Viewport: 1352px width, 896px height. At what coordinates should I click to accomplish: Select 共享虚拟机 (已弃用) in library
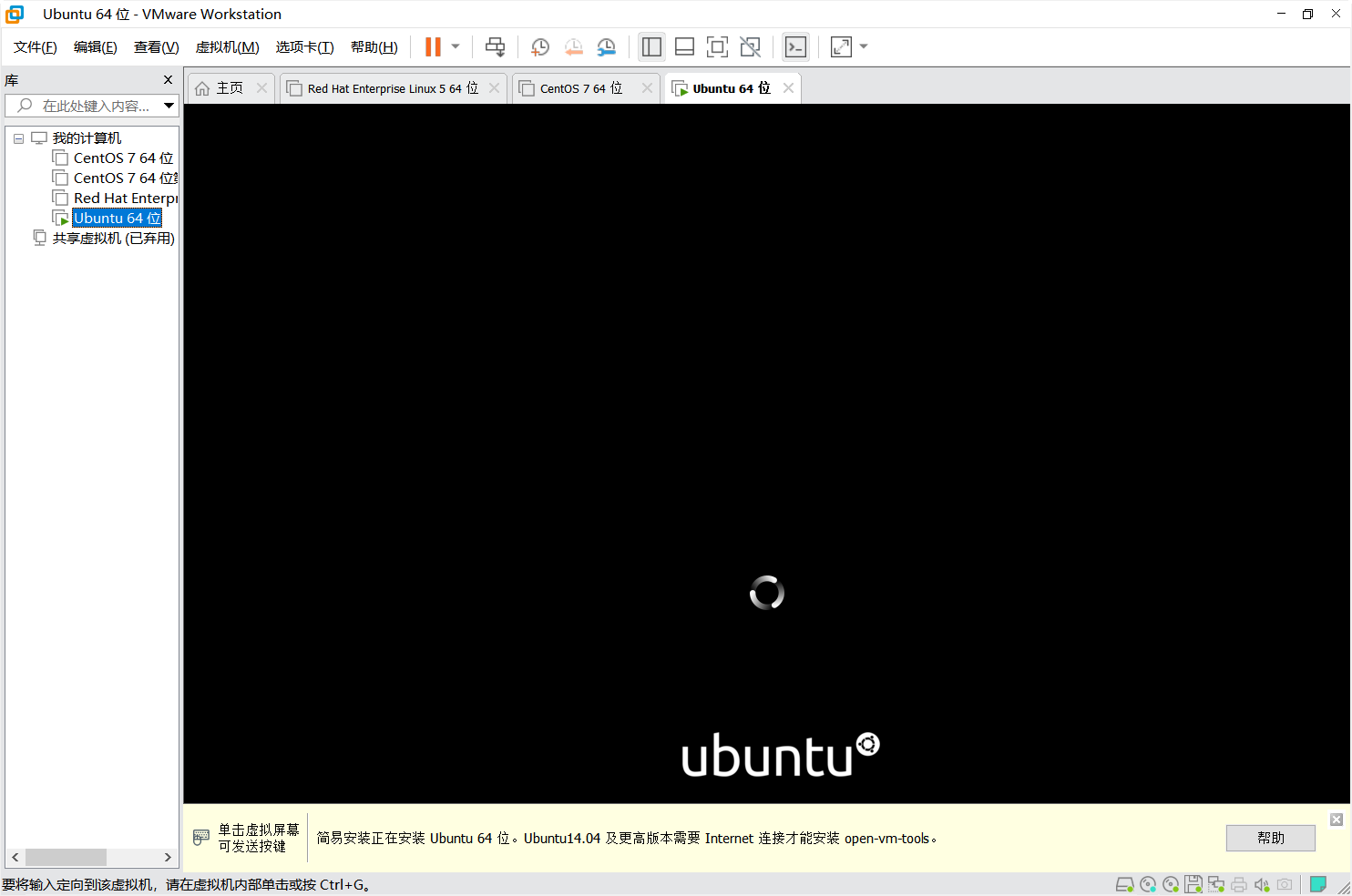coord(113,239)
